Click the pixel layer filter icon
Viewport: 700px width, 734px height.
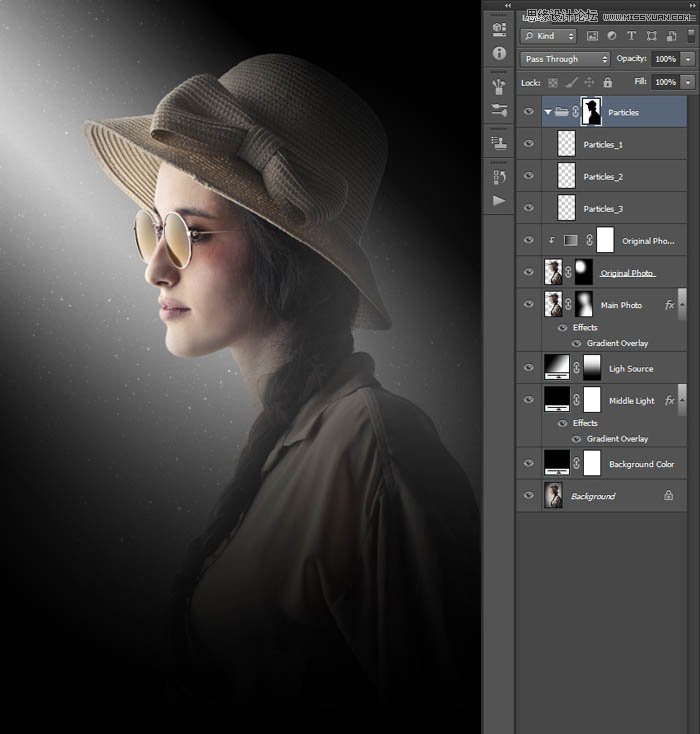[x=592, y=36]
